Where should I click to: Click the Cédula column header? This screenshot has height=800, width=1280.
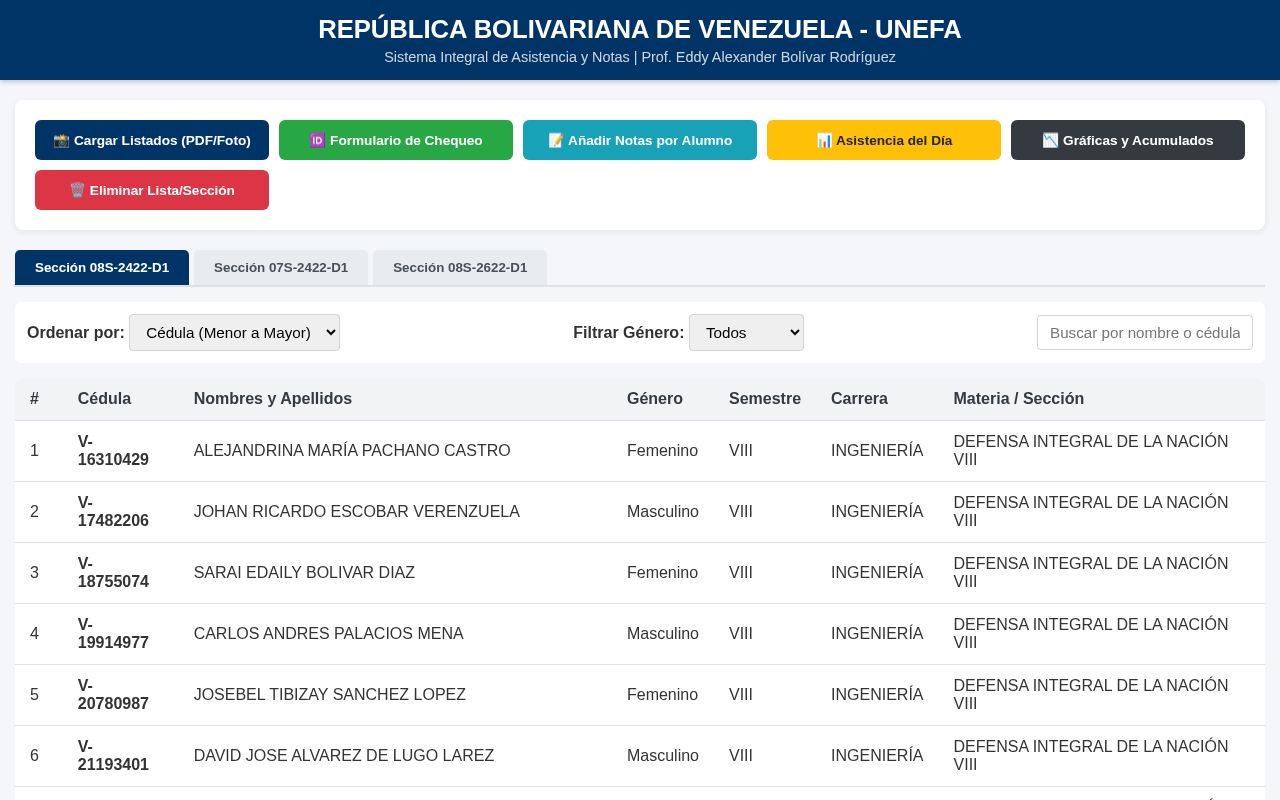click(x=104, y=399)
